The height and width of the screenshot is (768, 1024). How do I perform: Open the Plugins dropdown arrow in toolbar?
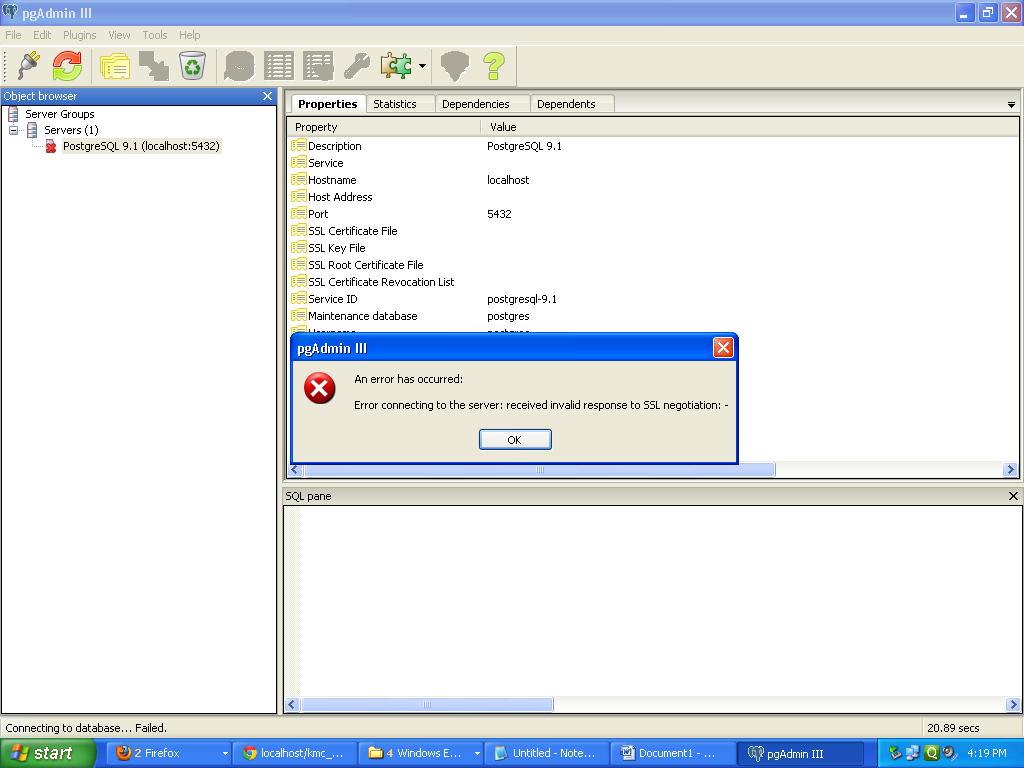click(x=422, y=67)
